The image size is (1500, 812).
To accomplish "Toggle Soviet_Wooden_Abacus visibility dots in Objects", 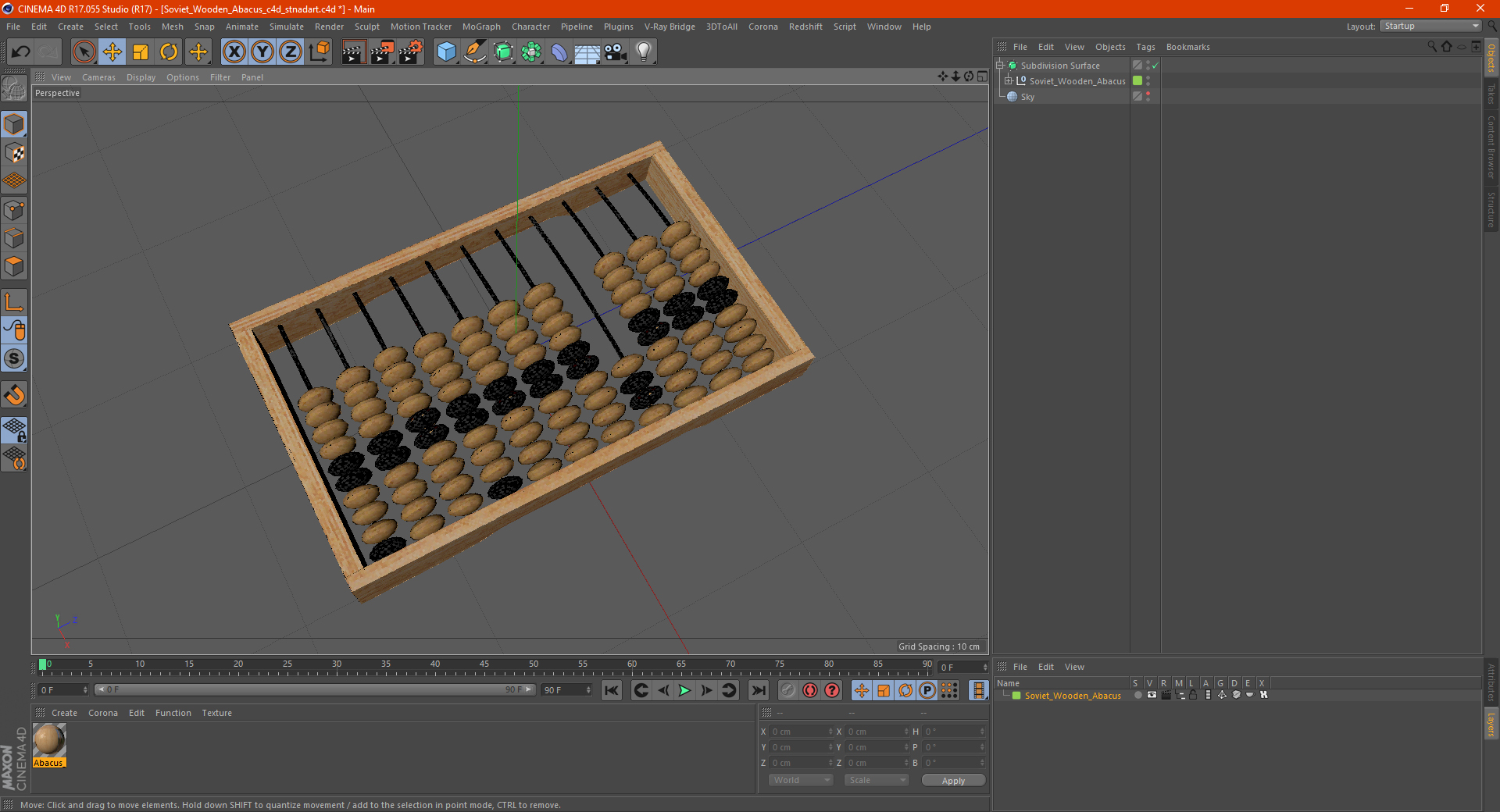I will [x=1148, y=81].
